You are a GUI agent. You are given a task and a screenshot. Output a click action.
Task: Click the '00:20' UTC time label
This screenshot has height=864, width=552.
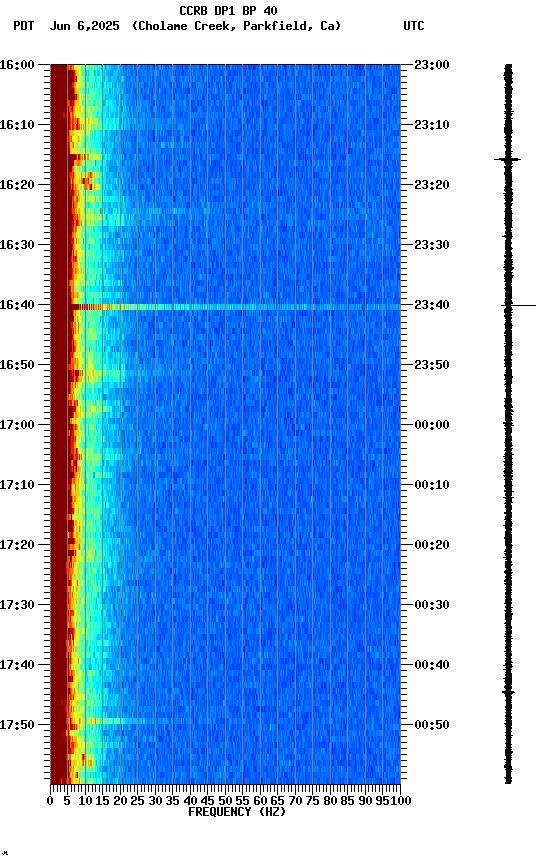432,546
